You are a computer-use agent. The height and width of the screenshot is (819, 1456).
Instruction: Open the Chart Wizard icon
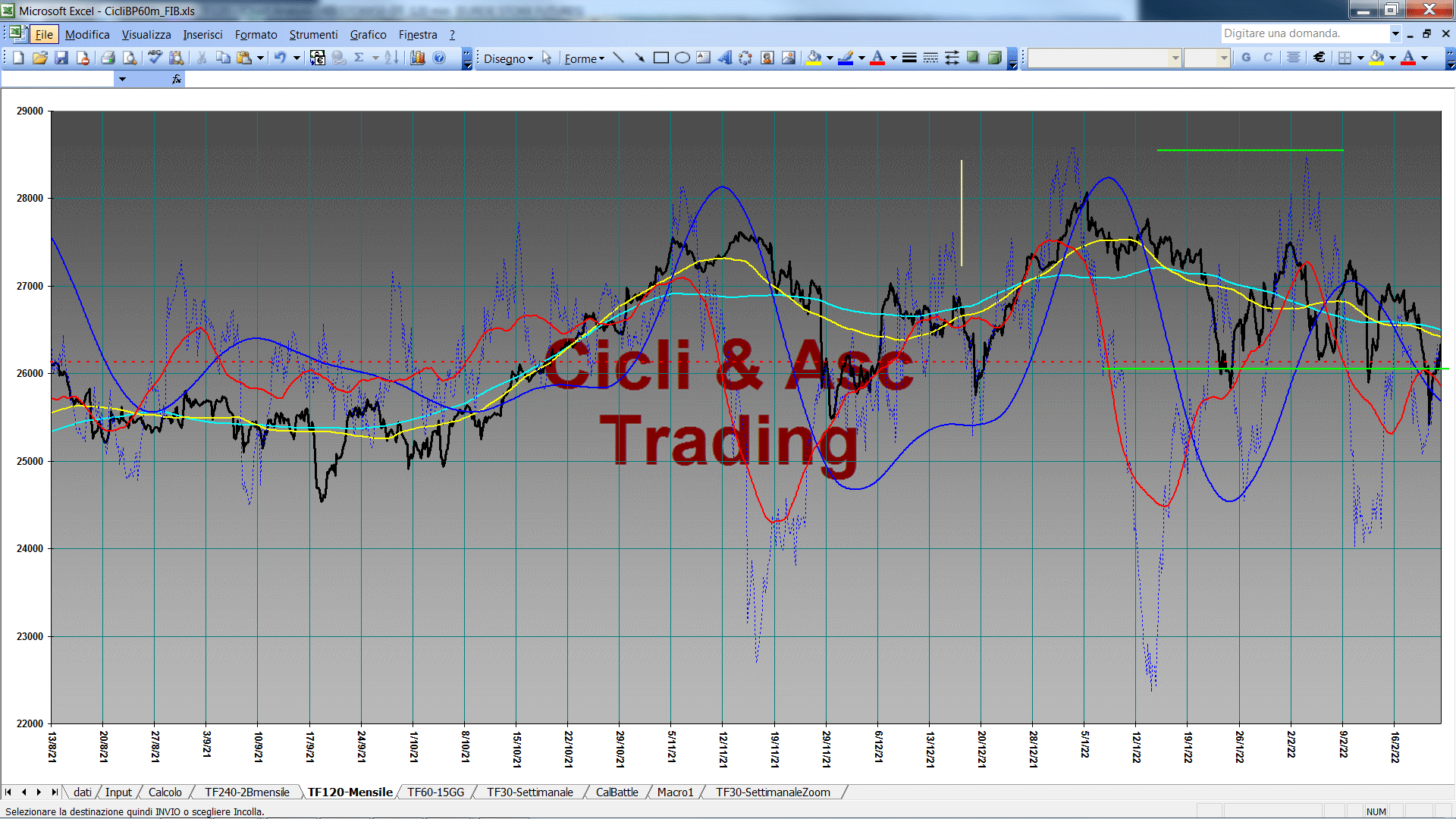[417, 58]
